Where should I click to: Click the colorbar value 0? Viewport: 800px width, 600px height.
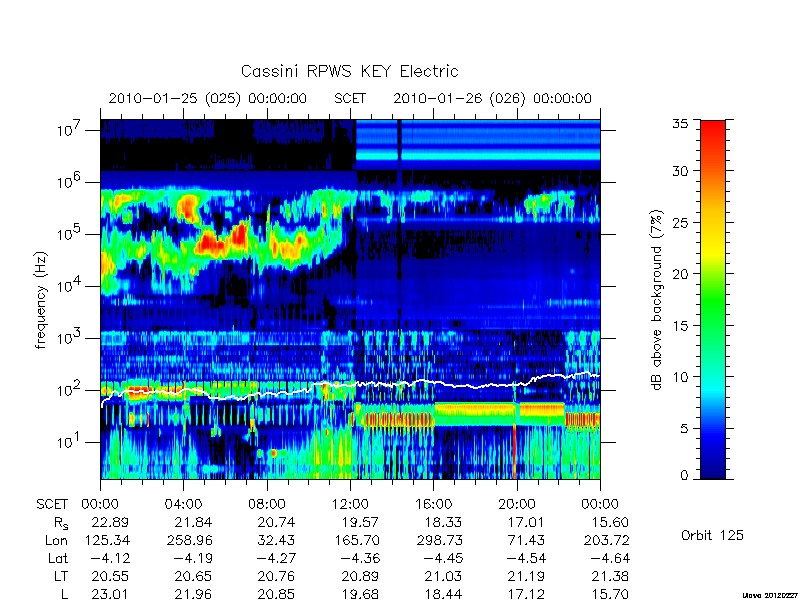(x=684, y=476)
